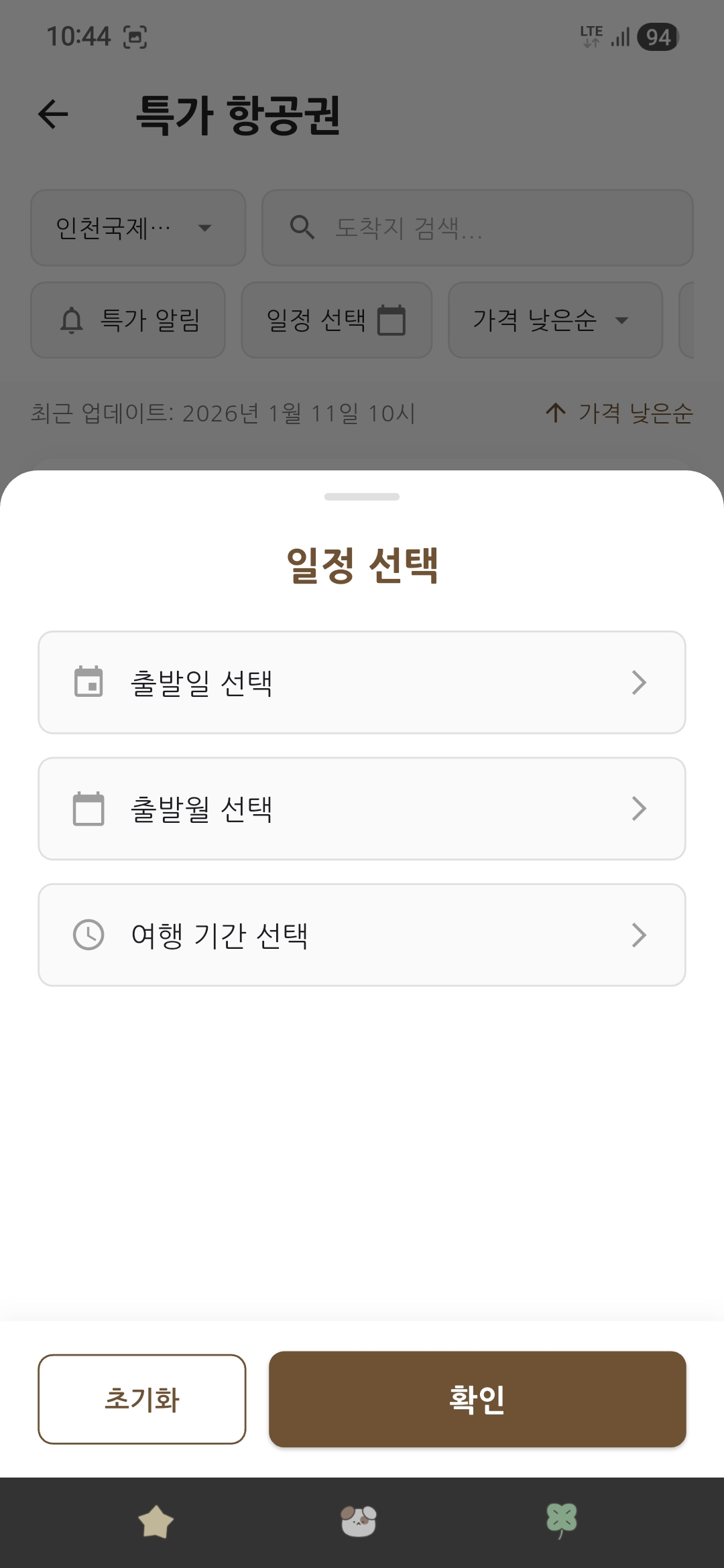Screen dimensions: 724x1568
Task: Tap the four-leaf clover icon
Action: [562, 1520]
